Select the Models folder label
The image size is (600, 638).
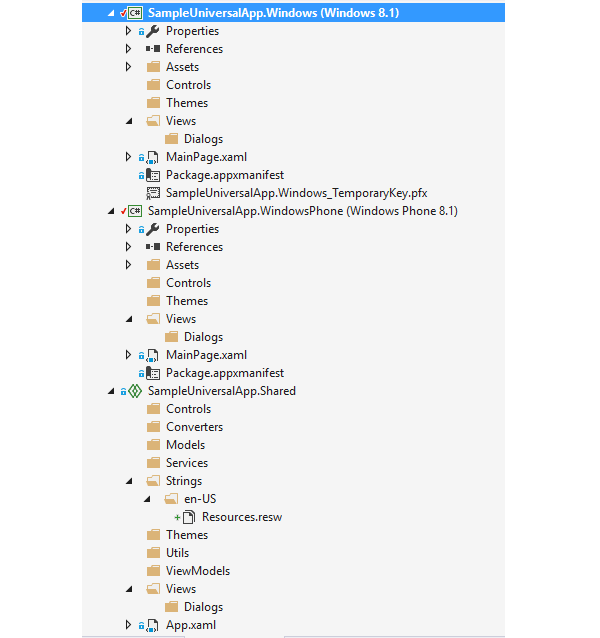pyautogui.click(x=185, y=445)
